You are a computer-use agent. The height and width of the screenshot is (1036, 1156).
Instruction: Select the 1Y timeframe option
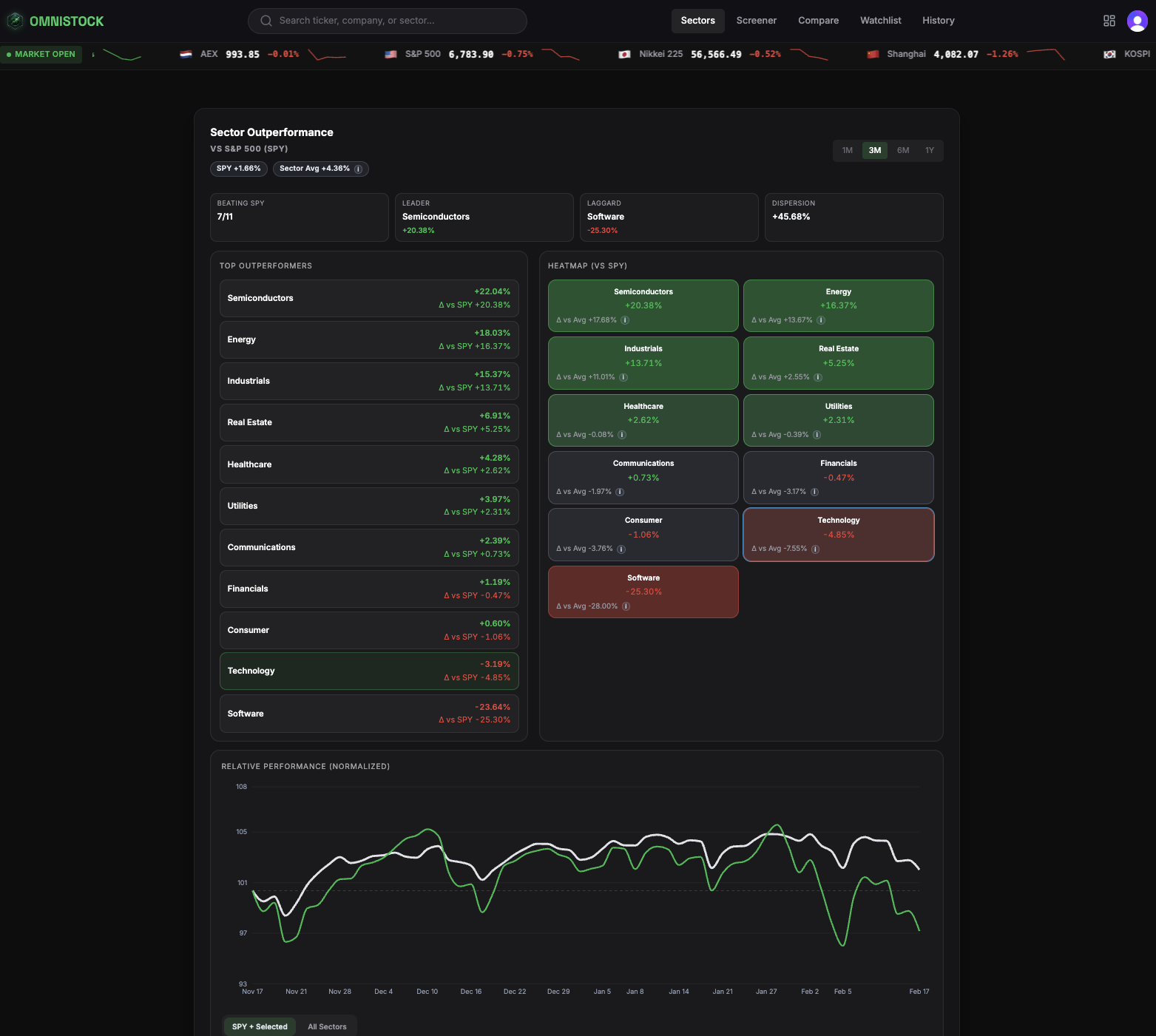930,150
